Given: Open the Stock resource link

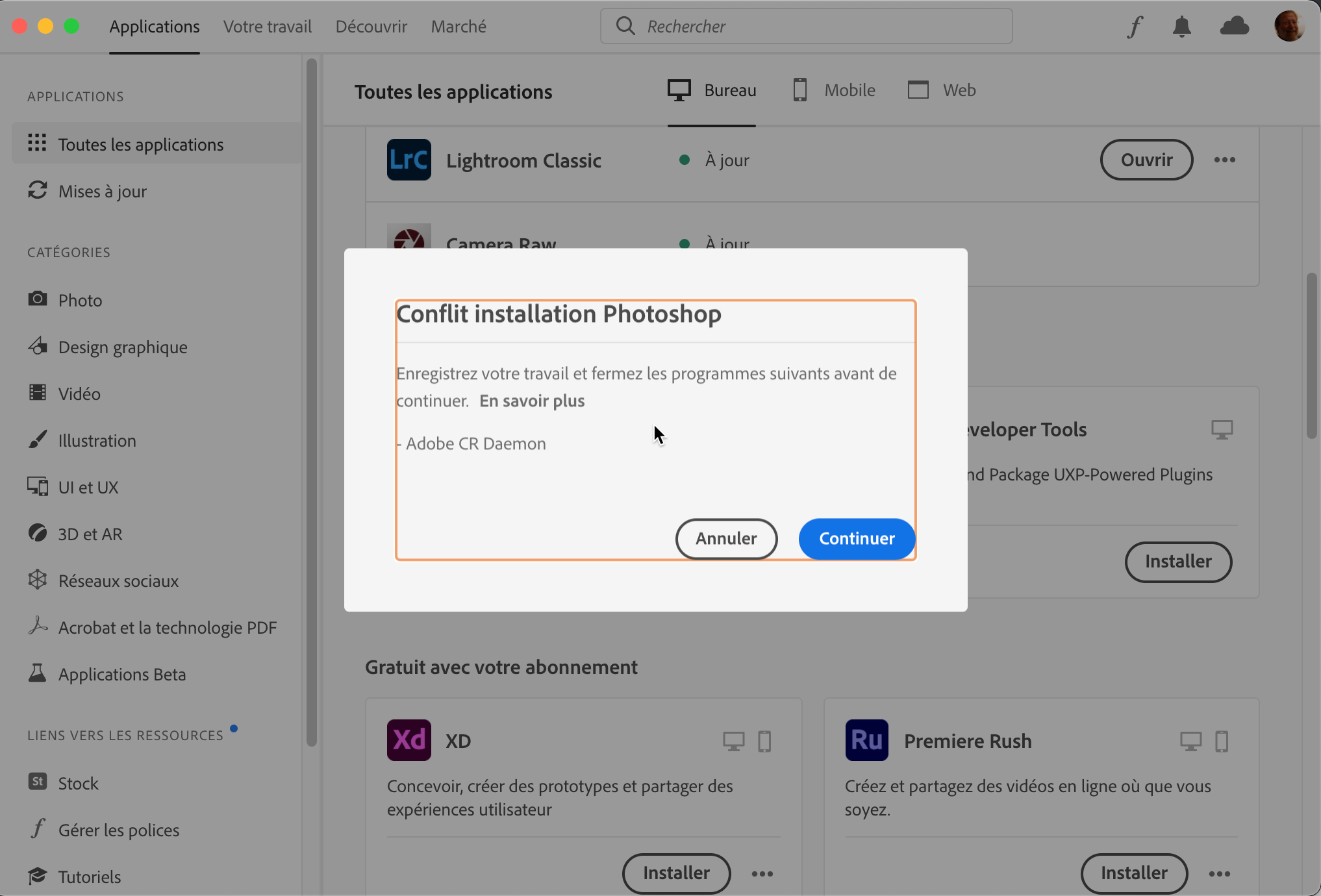Looking at the screenshot, I should [78, 783].
